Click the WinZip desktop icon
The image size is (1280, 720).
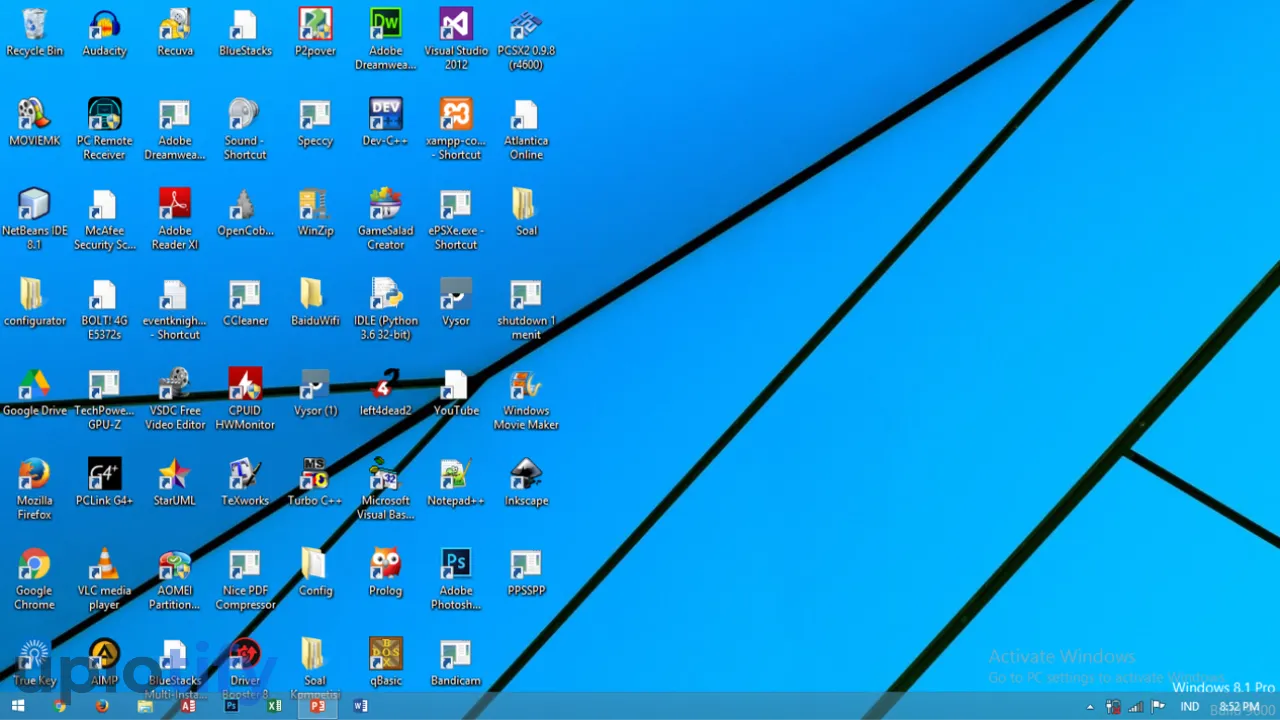pyautogui.click(x=315, y=213)
